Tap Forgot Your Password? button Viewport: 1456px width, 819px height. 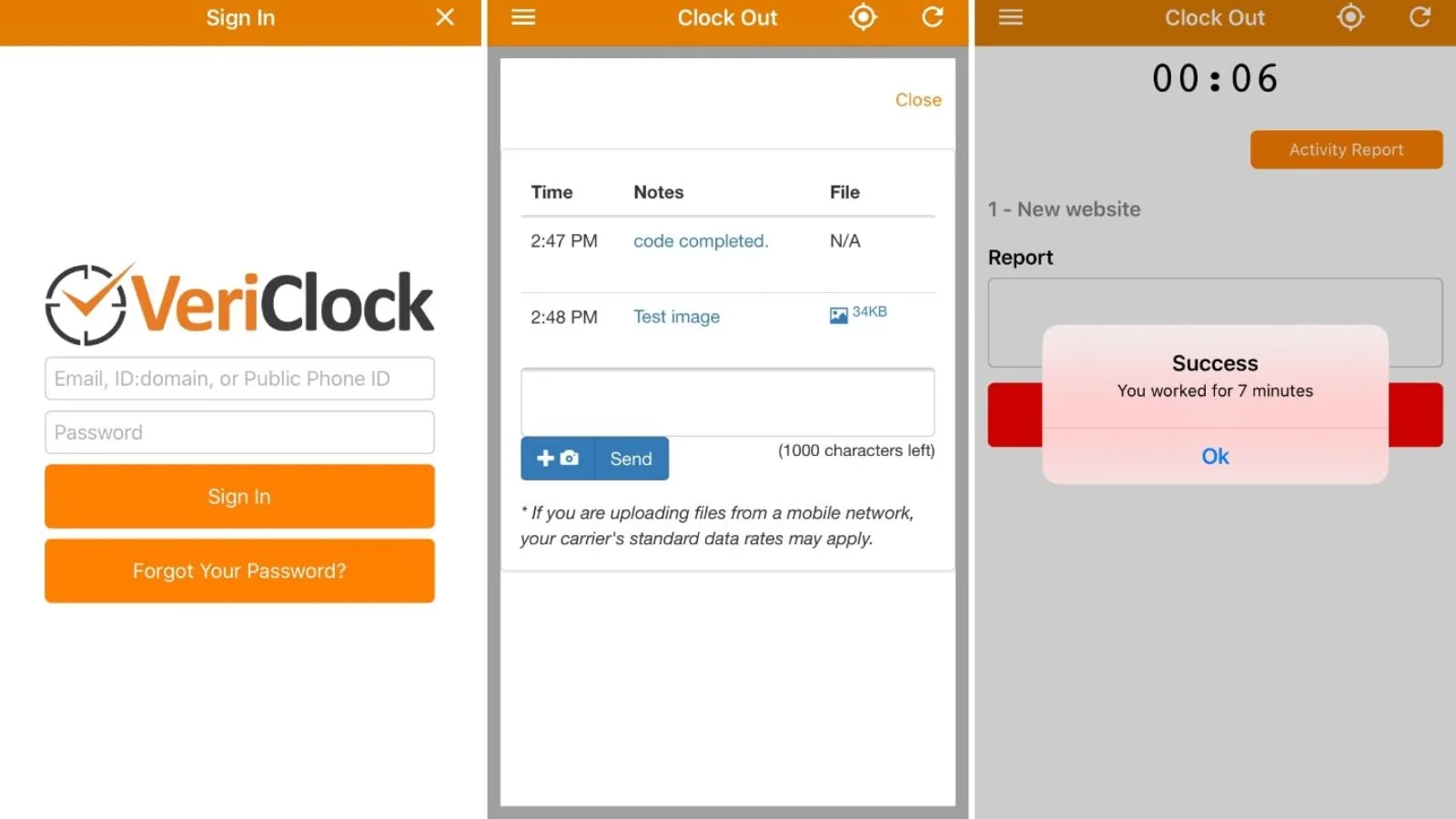[x=239, y=571]
